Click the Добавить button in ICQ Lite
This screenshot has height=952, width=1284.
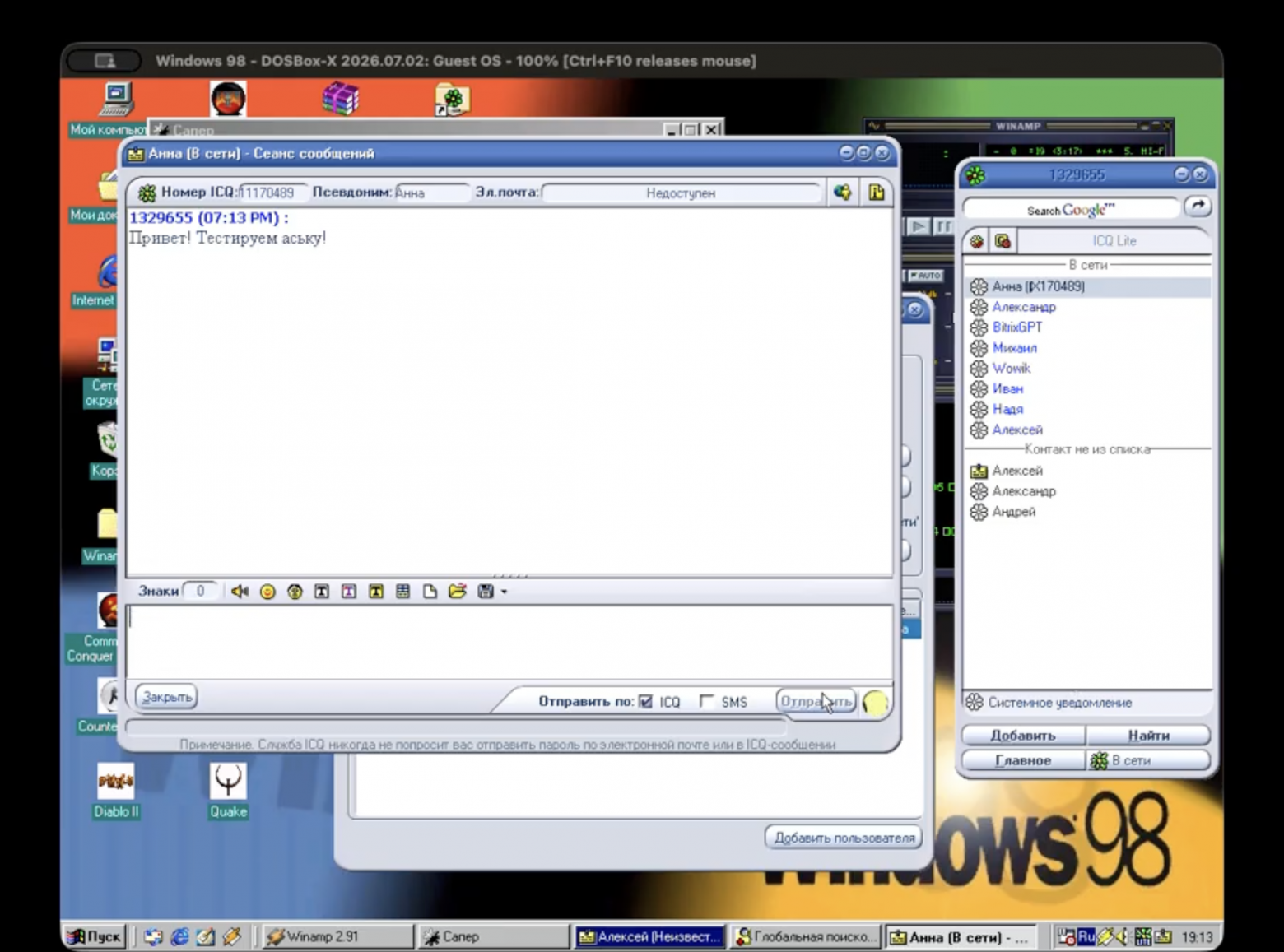(1023, 736)
